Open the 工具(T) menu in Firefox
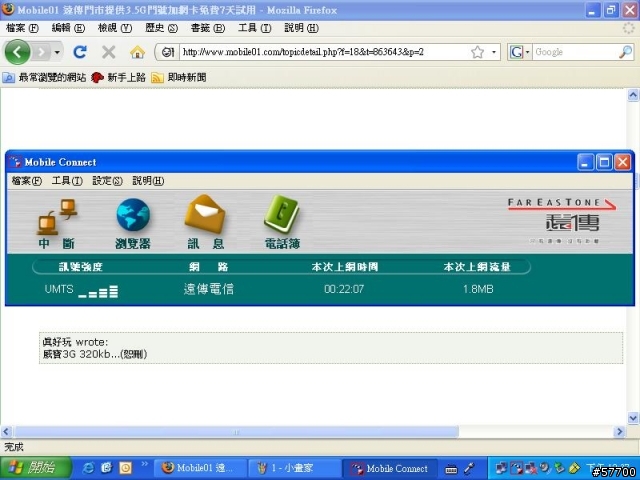The width and height of the screenshot is (640, 480). pos(255,28)
